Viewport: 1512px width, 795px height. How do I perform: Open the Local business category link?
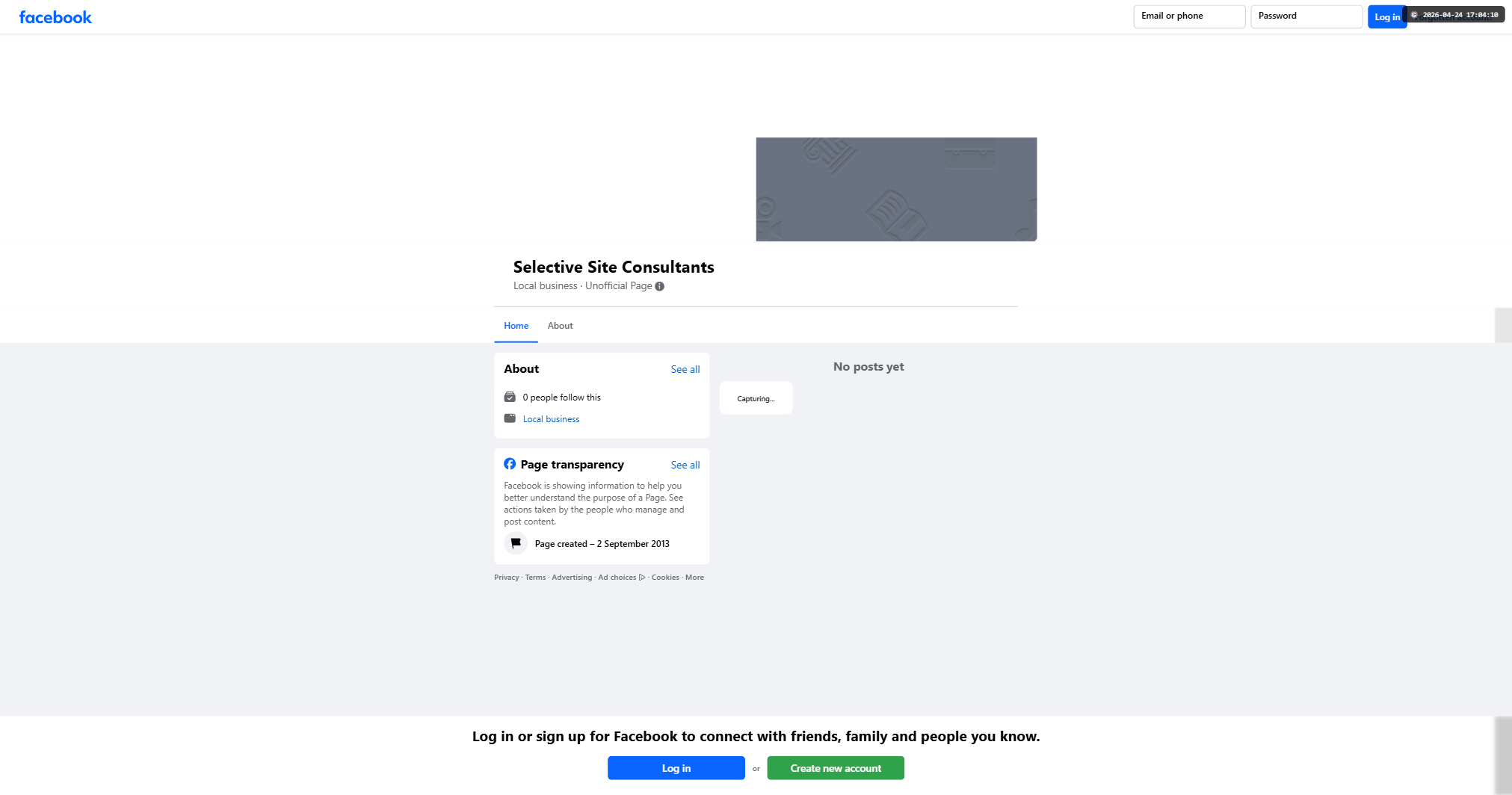pos(551,419)
